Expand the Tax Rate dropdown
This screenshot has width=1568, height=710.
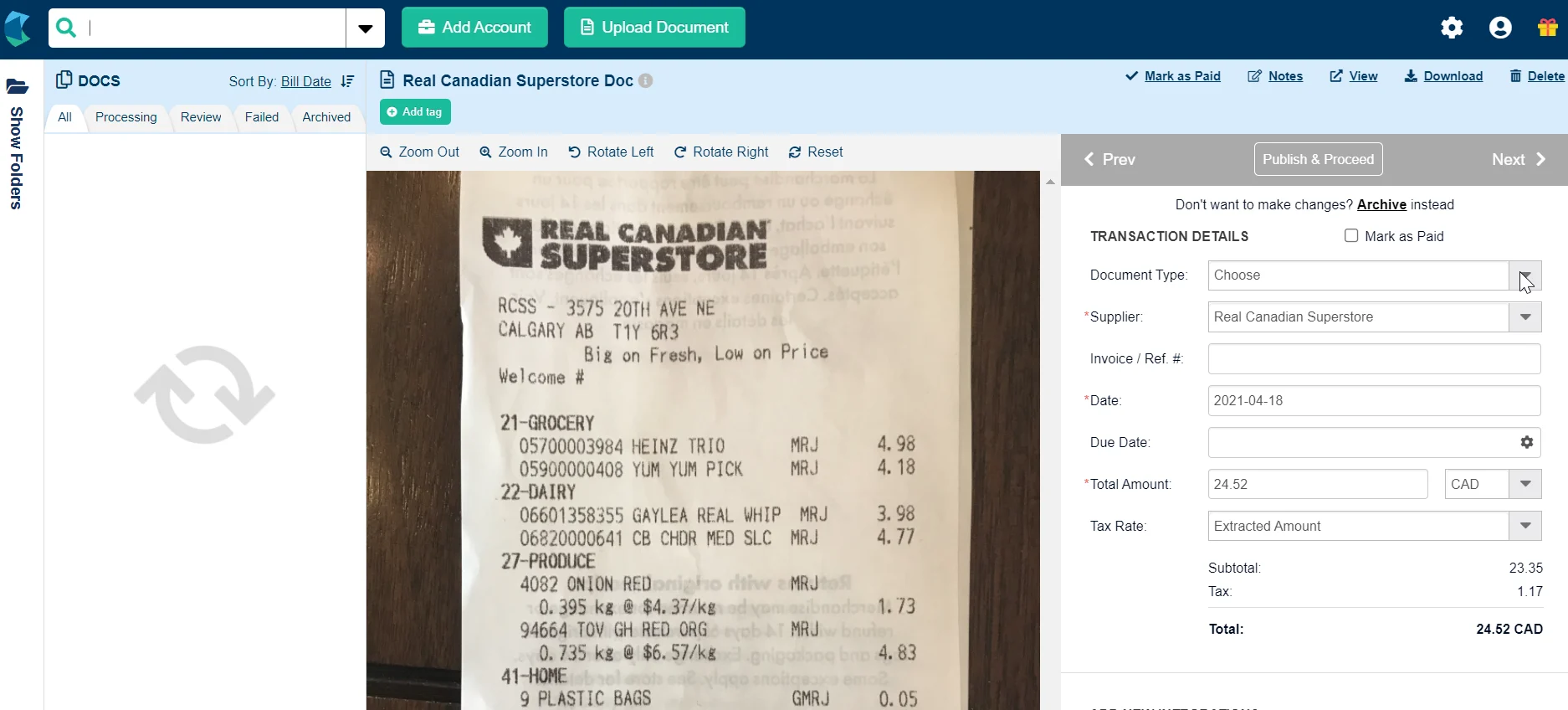coord(1525,526)
